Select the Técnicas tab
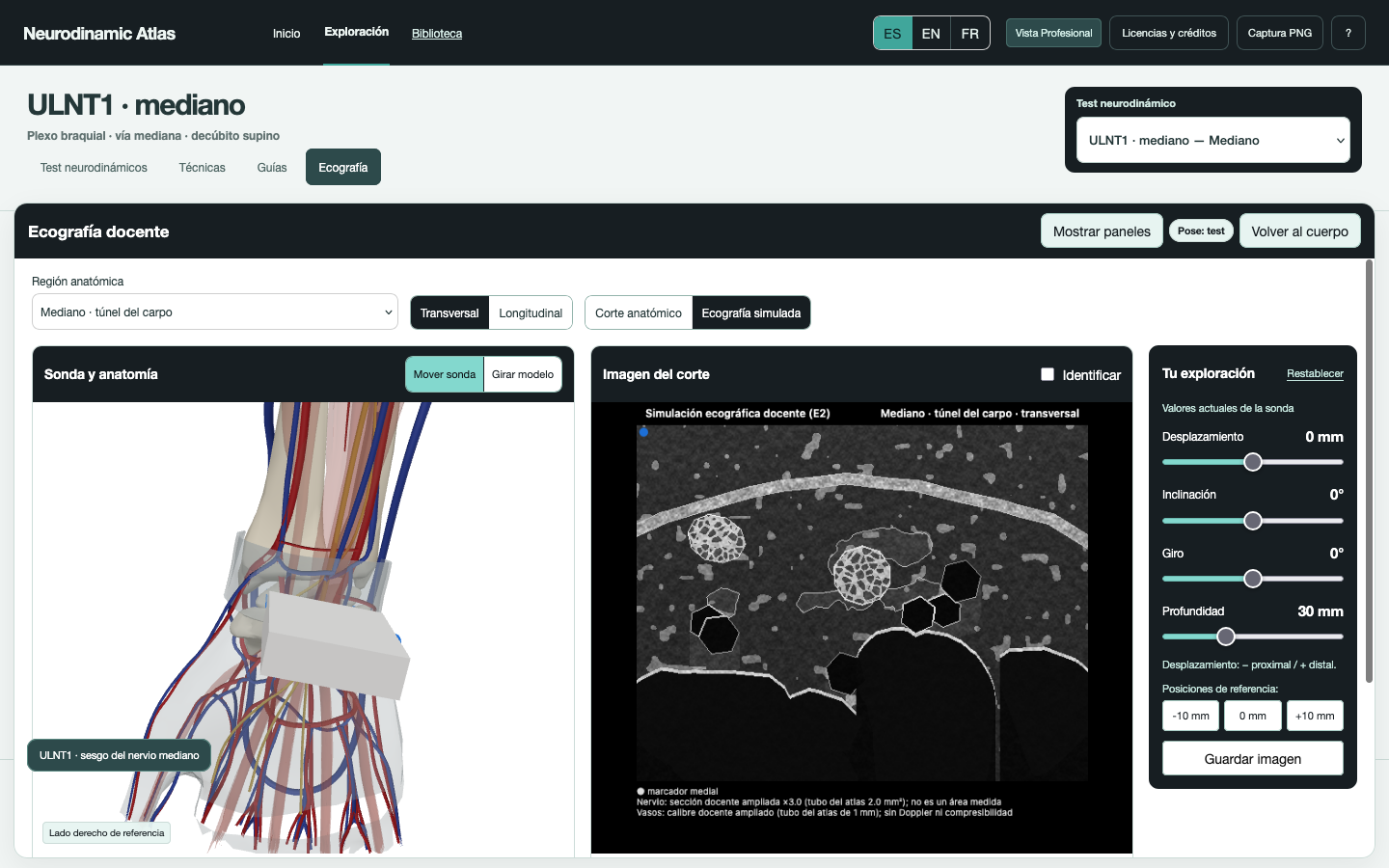Image resolution: width=1389 pixels, height=868 pixels. (x=202, y=167)
